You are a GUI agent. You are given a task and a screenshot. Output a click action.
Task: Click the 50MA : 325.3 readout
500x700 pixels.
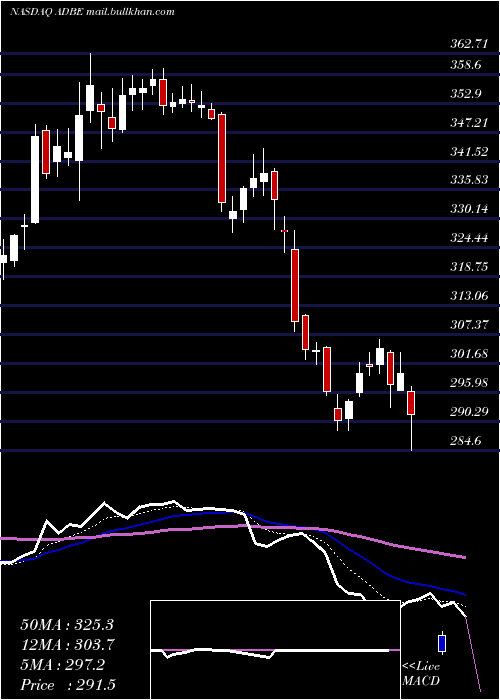66,625
